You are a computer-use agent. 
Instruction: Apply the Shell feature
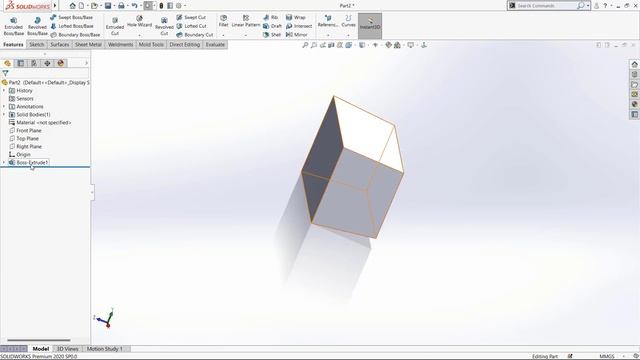272,35
